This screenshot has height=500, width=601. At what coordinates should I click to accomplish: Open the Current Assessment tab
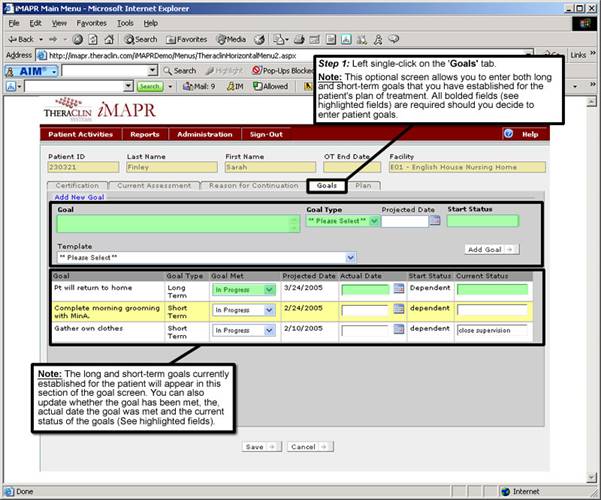(x=154, y=185)
